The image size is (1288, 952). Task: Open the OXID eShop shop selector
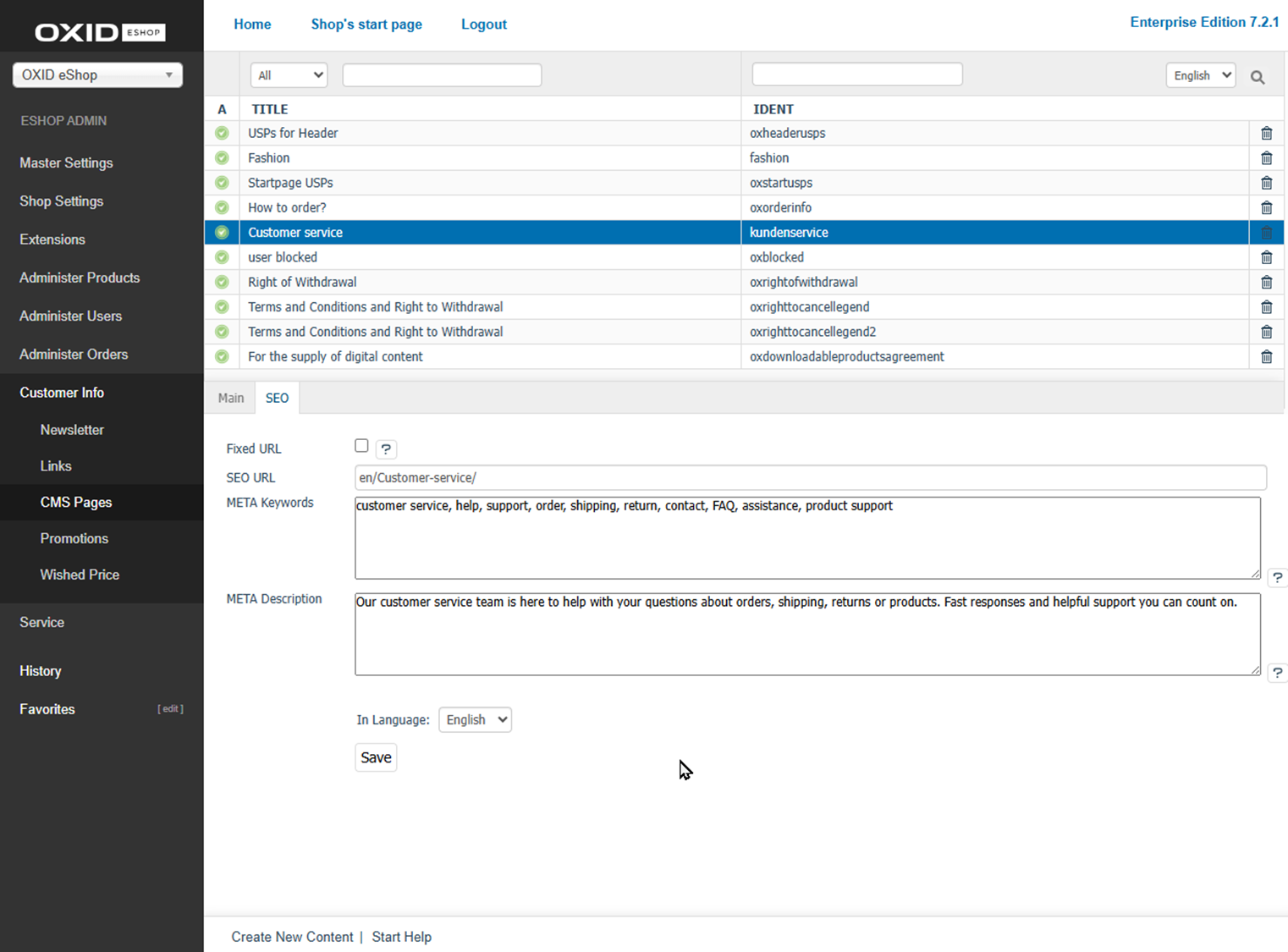(x=97, y=75)
